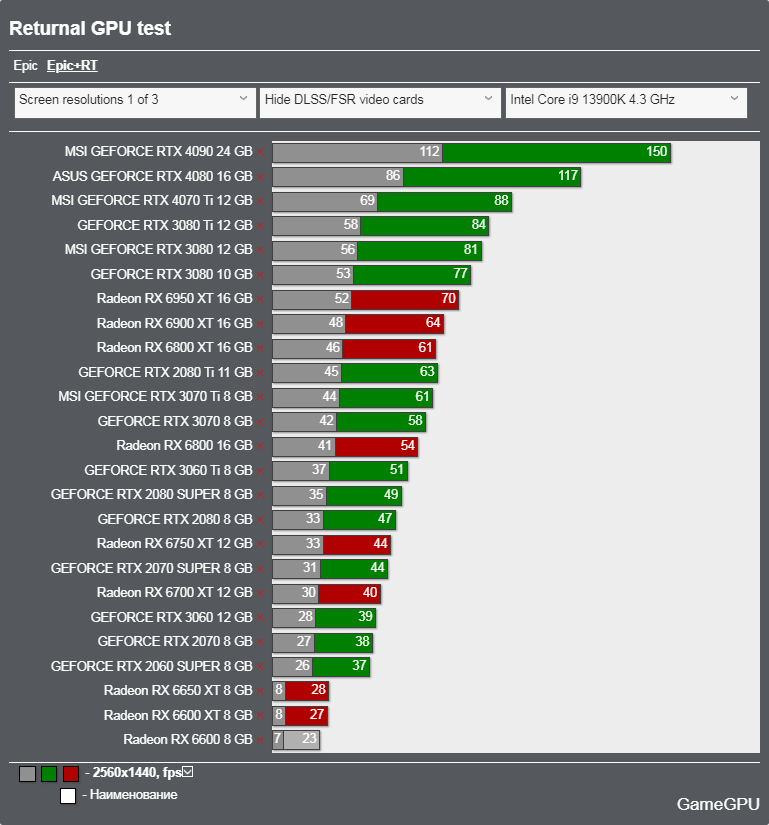
Task: Remove MSI GEFORCE RTX 4090 24 GB row with red x
Action: click(x=260, y=152)
